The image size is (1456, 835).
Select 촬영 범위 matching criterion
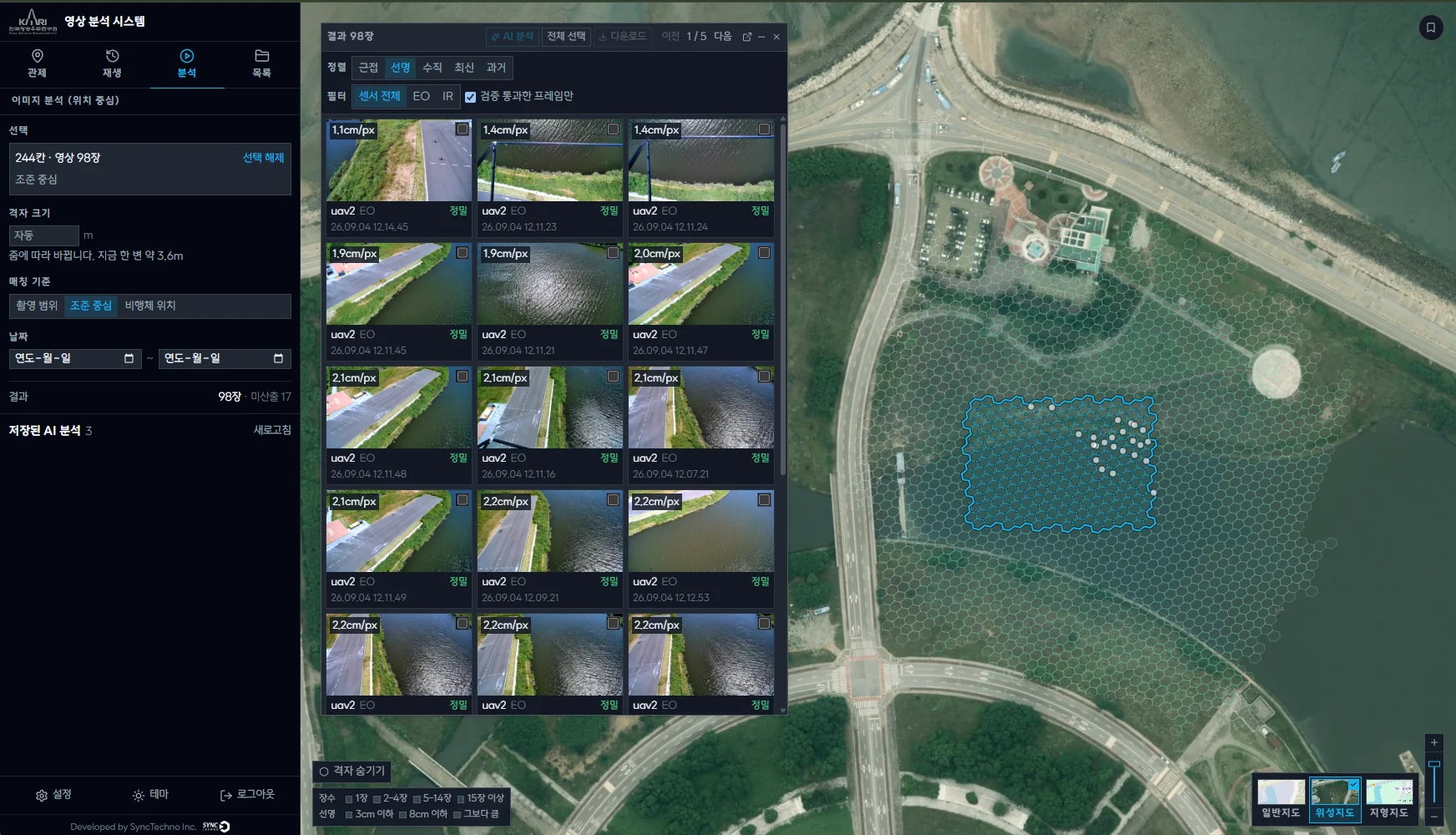click(37, 306)
